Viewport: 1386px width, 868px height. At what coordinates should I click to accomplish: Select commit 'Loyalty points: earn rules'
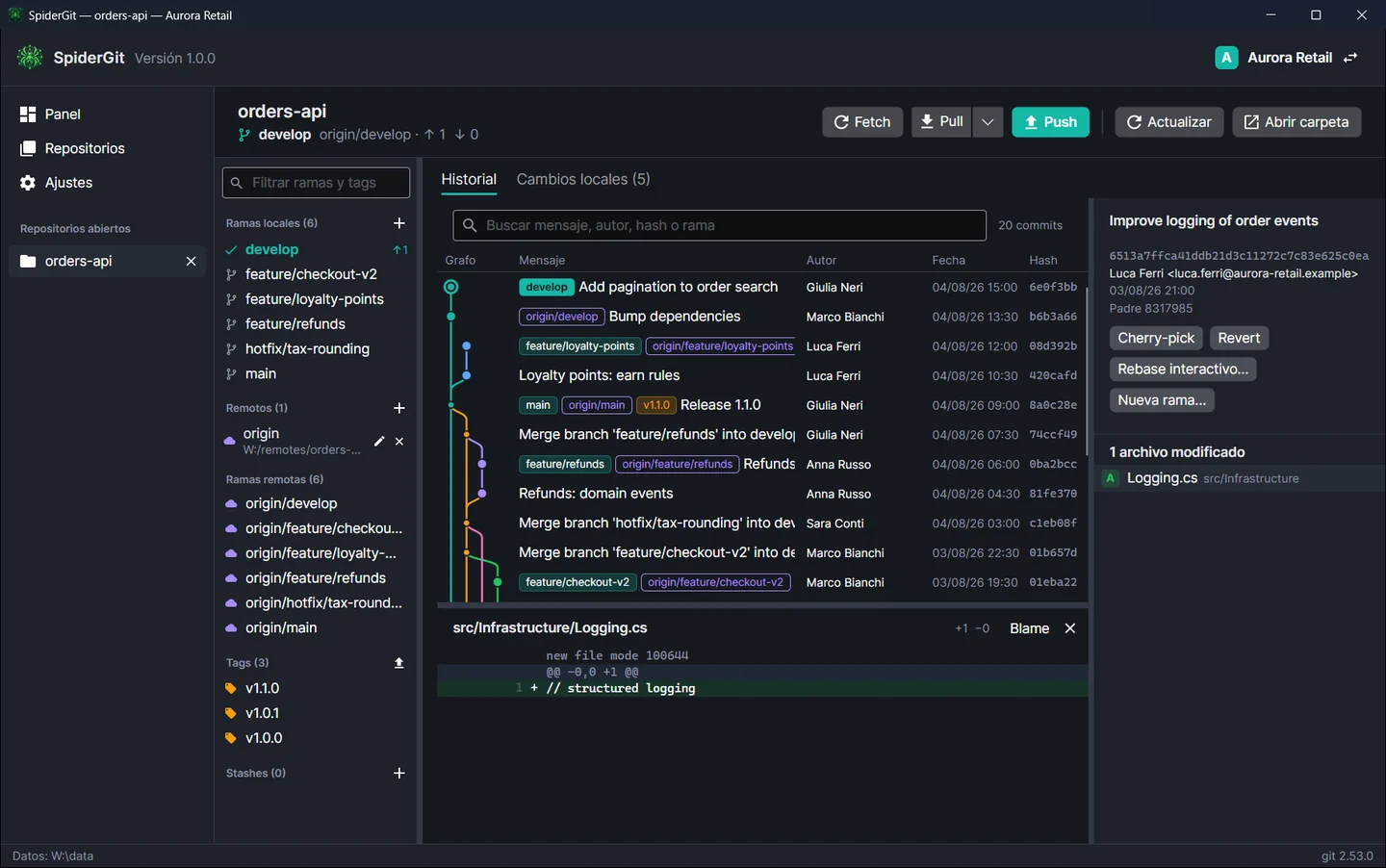tap(761, 375)
